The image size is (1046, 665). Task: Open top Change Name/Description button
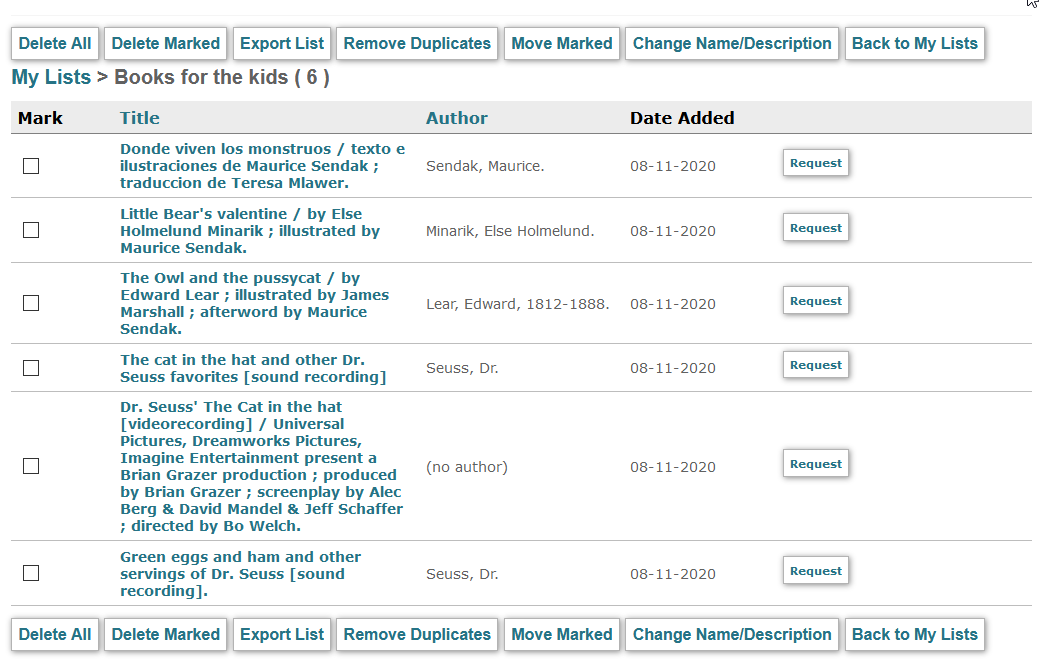[732, 43]
